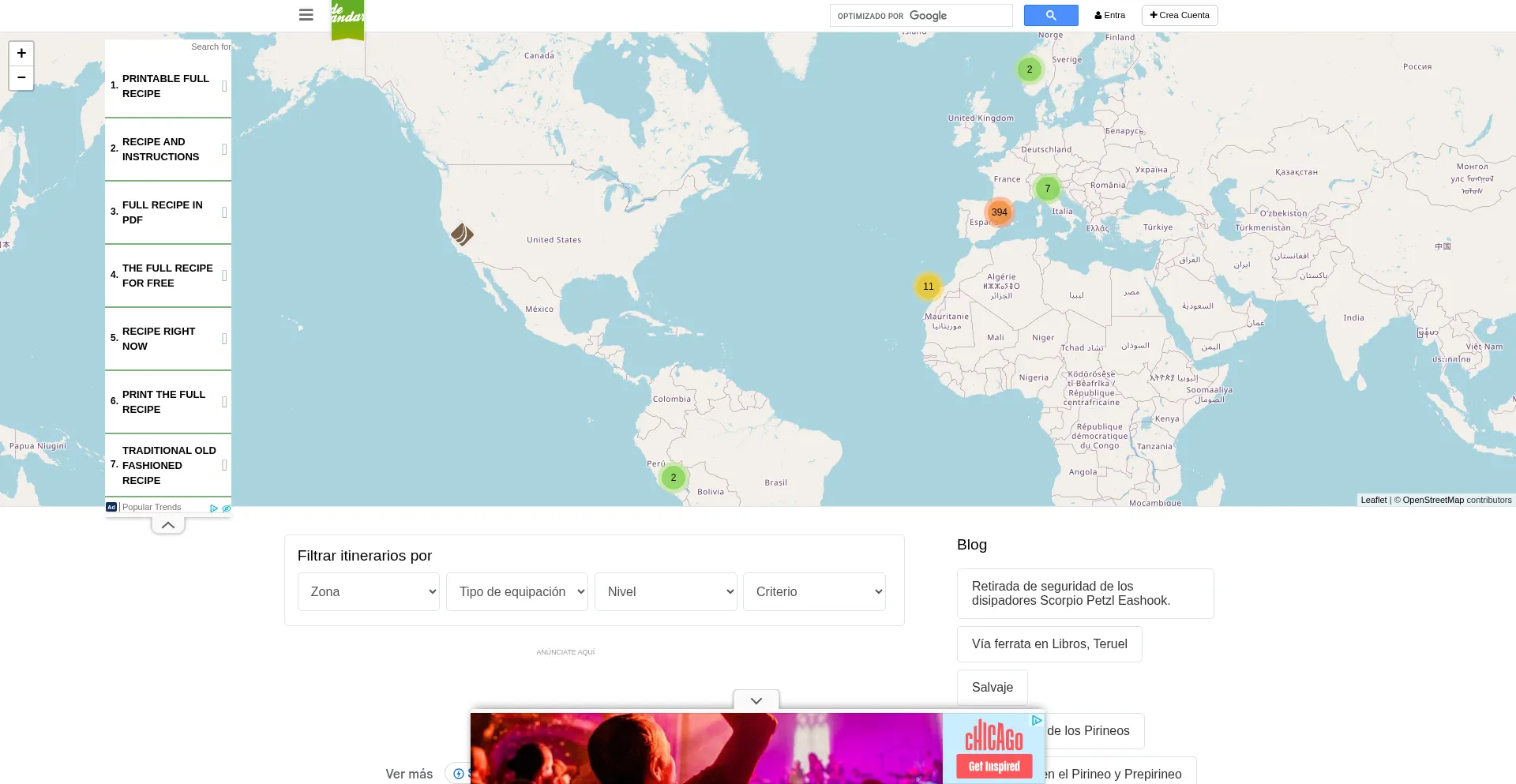
Task: Click the brown marker in California
Action: [462, 234]
